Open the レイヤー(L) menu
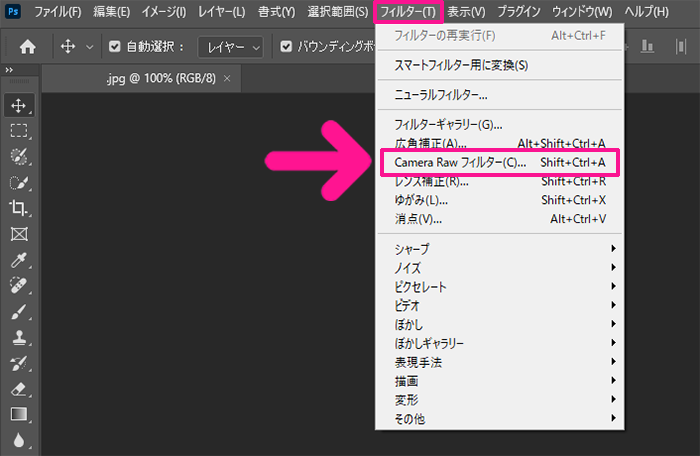Viewport: 700px width, 456px height. pyautogui.click(x=221, y=12)
